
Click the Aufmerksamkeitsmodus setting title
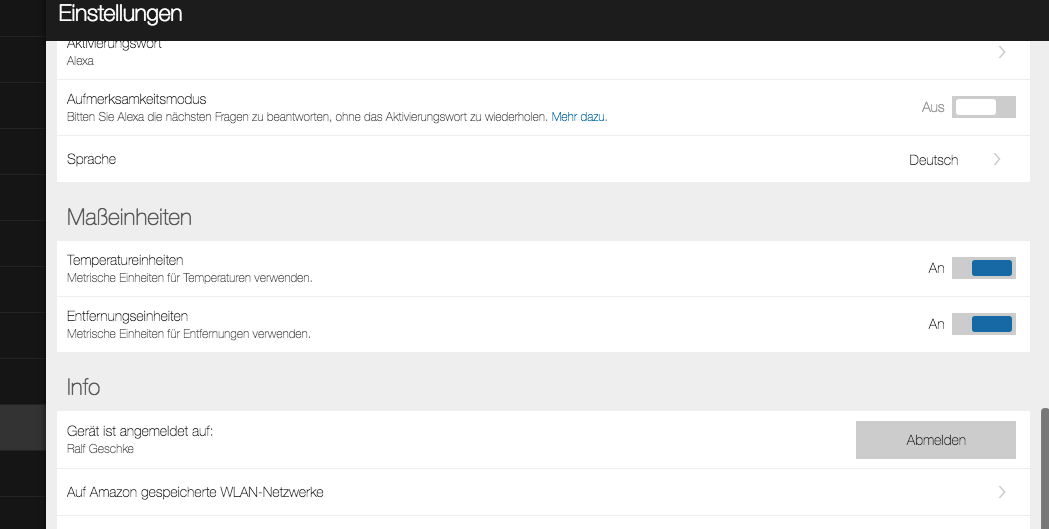[136, 99]
